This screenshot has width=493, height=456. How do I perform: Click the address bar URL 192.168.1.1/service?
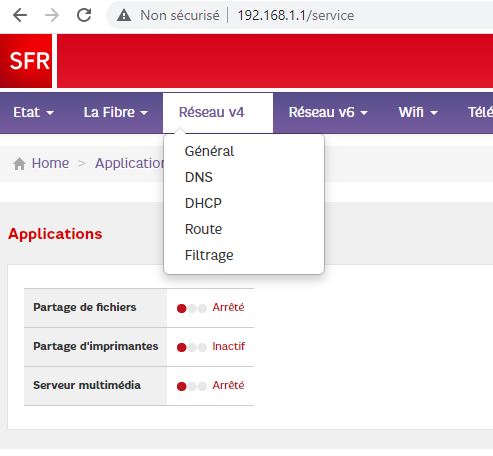(x=296, y=15)
